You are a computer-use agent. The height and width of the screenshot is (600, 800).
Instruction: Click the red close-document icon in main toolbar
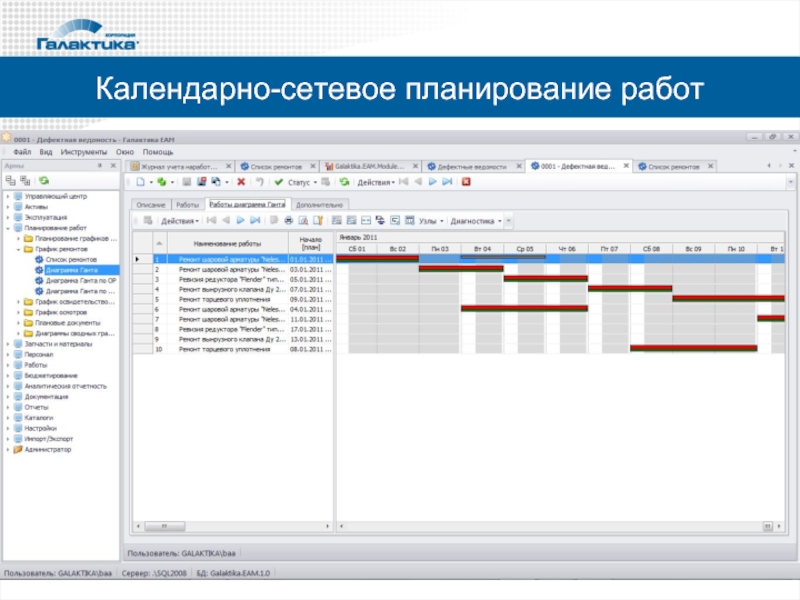click(x=466, y=182)
